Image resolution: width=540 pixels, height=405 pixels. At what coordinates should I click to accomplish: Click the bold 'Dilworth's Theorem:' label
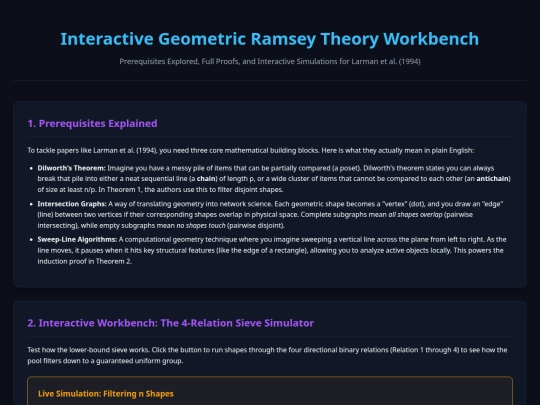tap(71, 168)
